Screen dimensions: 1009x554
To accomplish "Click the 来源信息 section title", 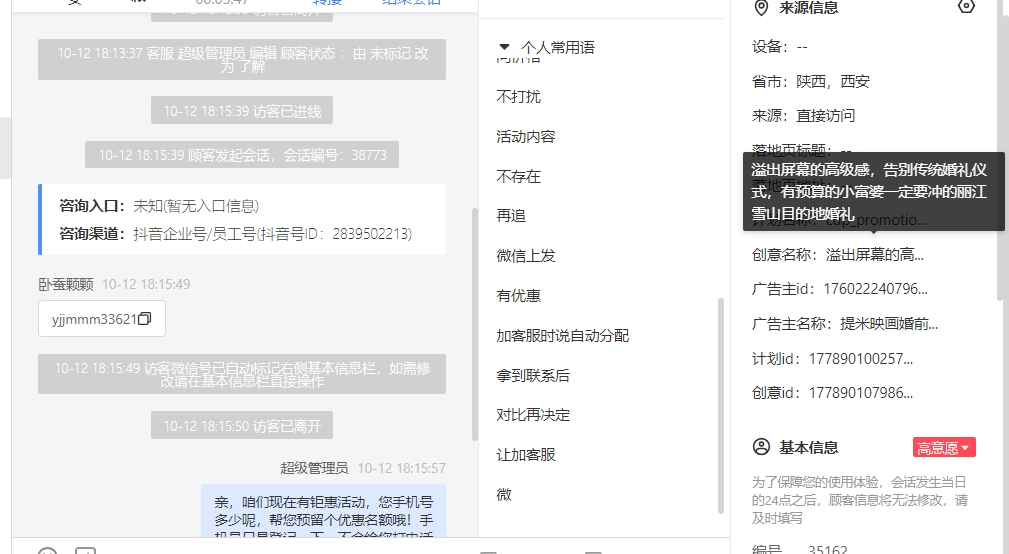I will 808,8.
